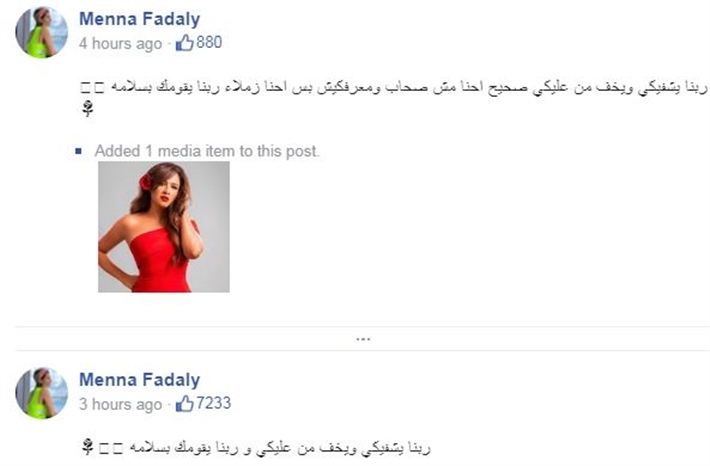The image size is (710, 466).
Task: Open the first post's profile avatar
Action: [x=42, y=33]
